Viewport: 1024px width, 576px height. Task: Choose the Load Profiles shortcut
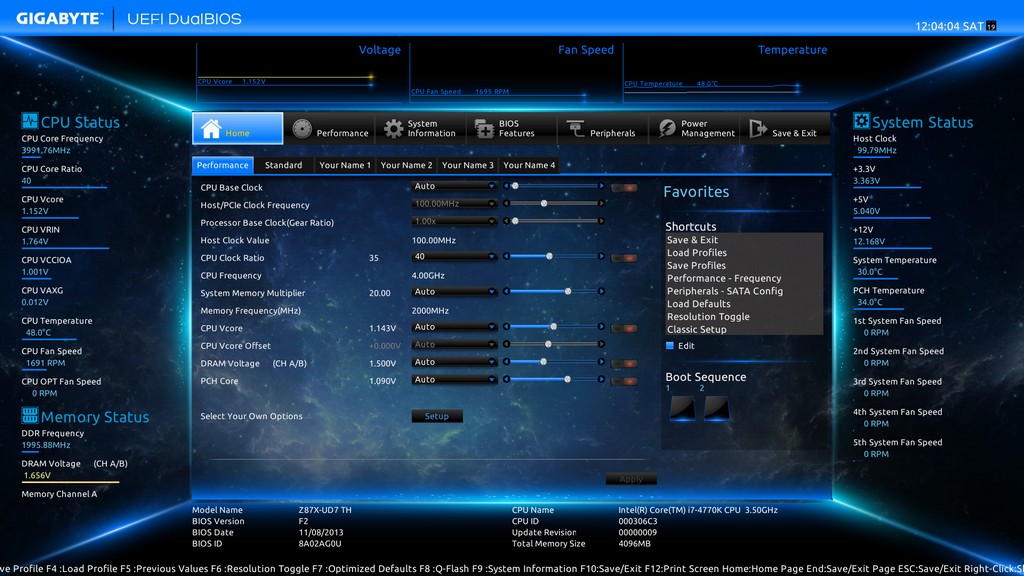tap(697, 253)
